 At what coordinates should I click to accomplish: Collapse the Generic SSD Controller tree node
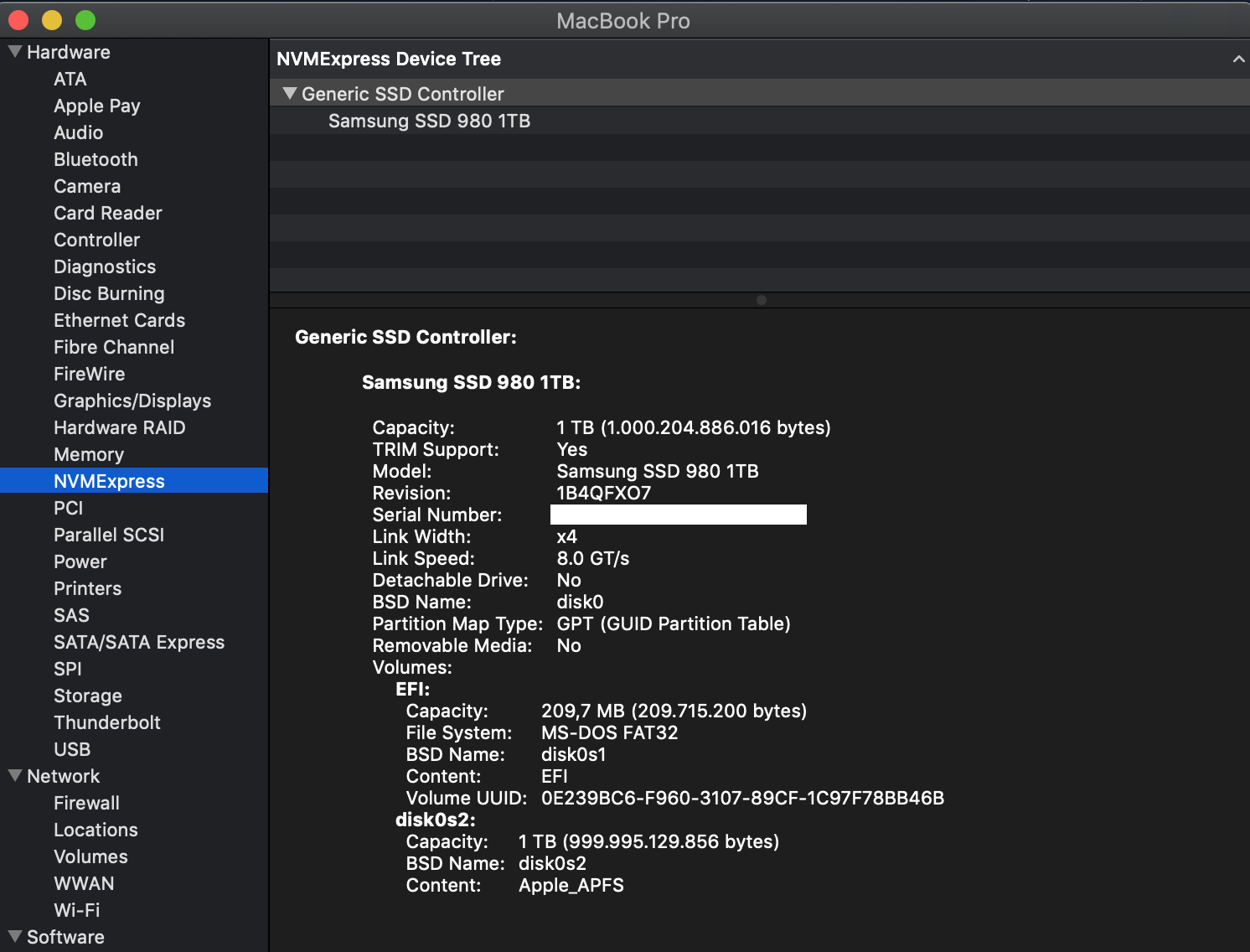pos(290,94)
